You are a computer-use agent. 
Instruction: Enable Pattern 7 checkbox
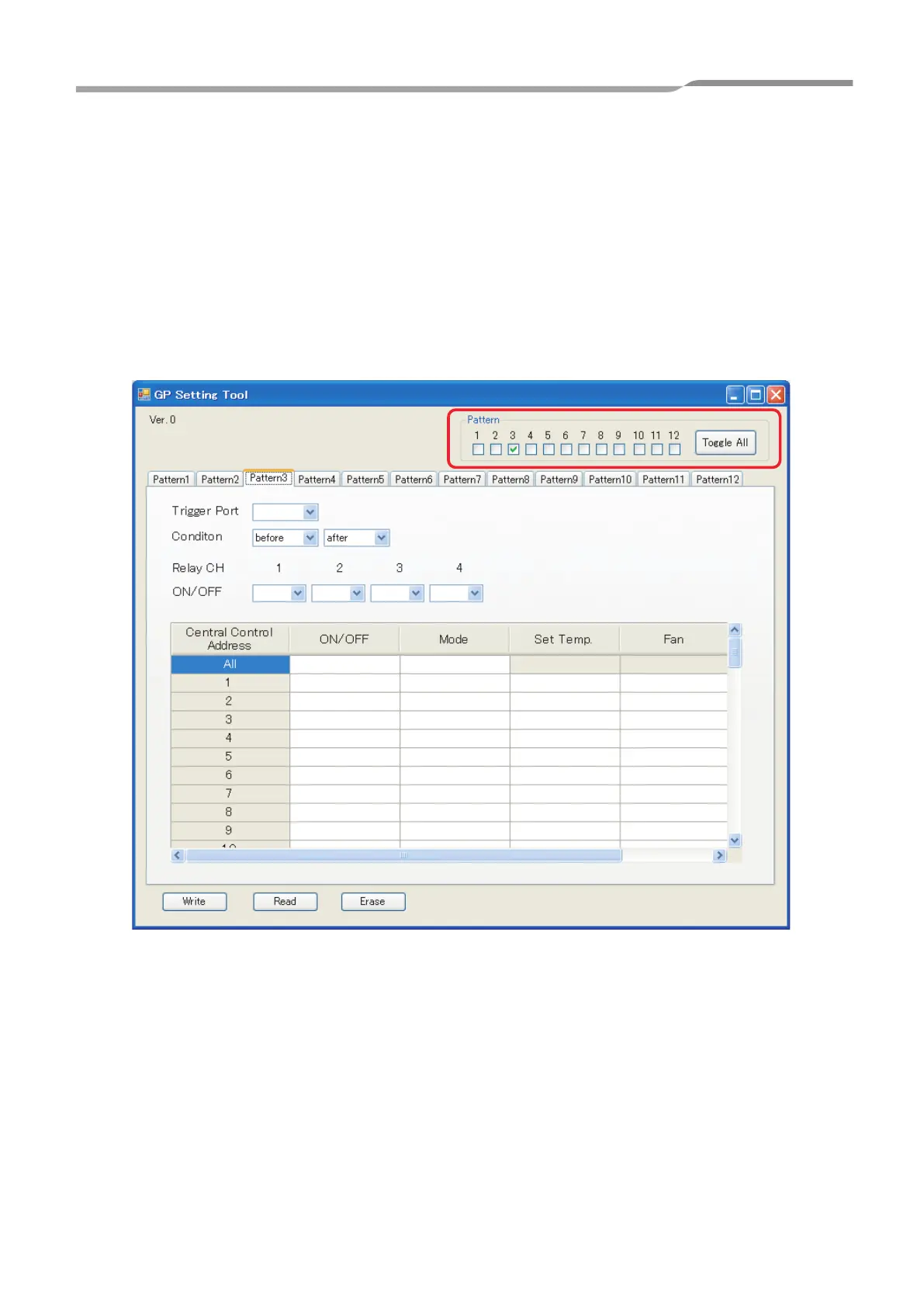coord(584,449)
